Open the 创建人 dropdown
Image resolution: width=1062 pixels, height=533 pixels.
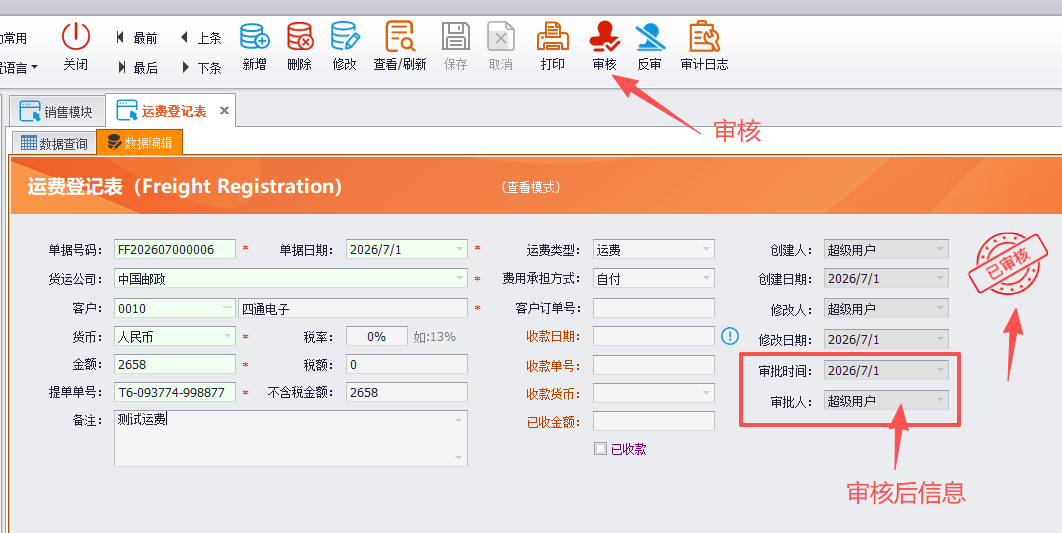point(940,249)
